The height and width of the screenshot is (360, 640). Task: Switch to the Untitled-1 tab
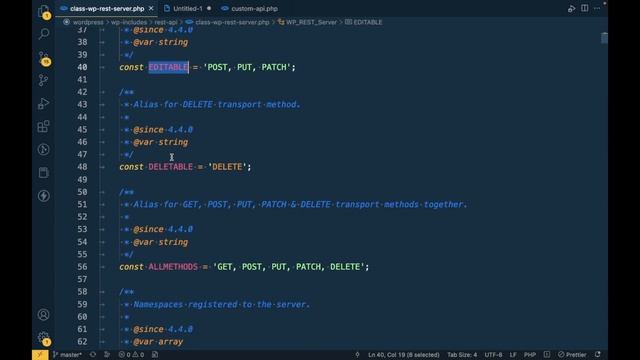pos(187,8)
